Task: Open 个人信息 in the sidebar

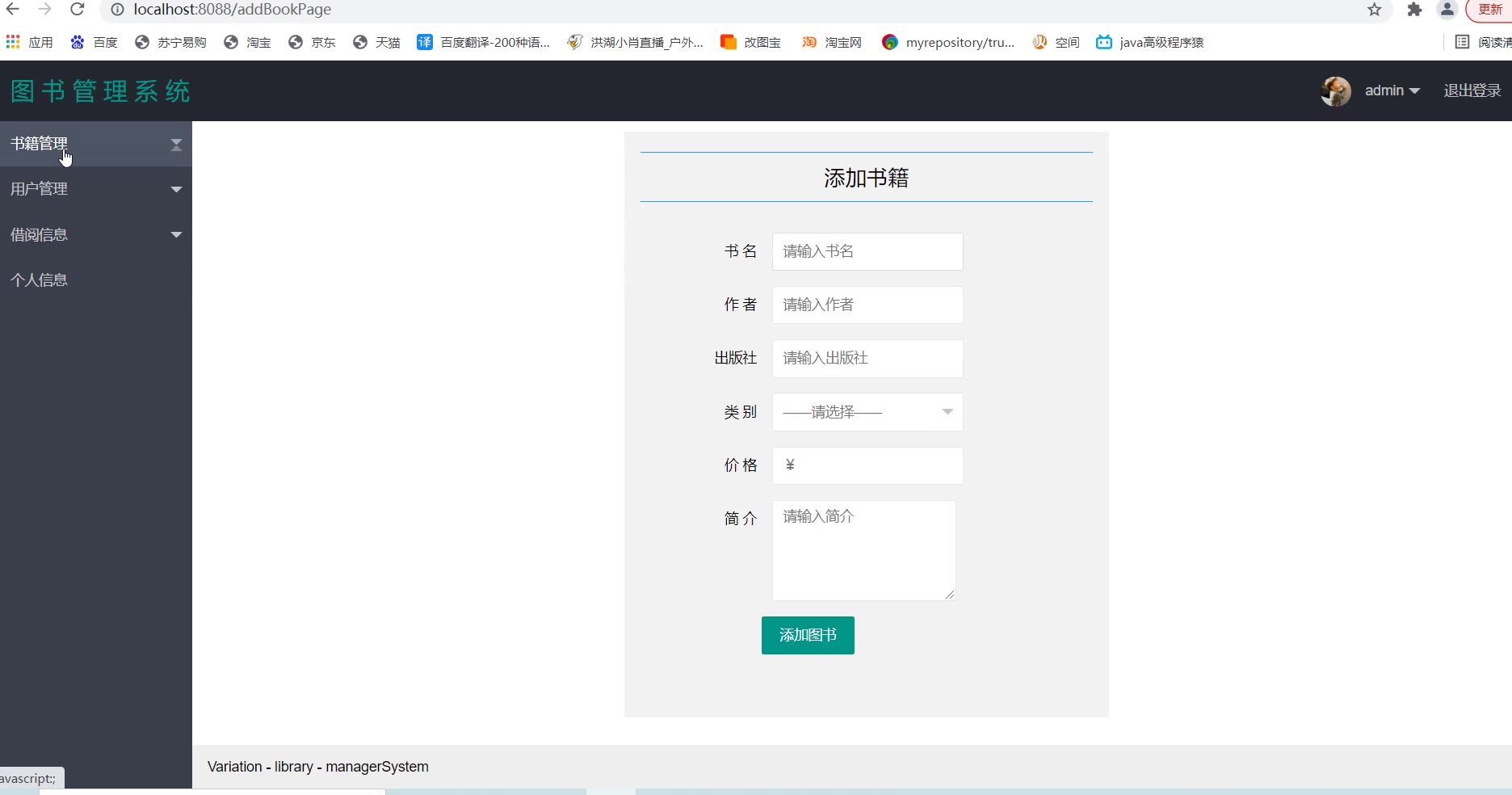Action: point(96,280)
